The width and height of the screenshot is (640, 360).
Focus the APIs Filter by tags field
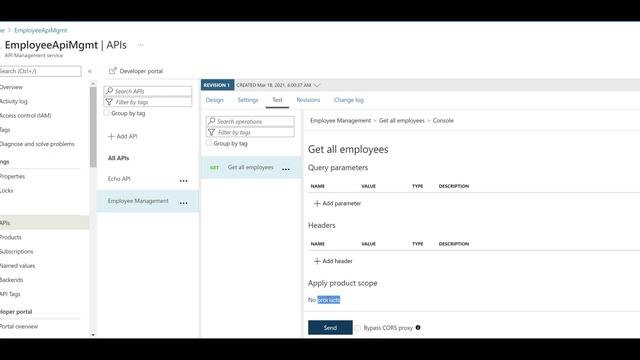(x=148, y=102)
